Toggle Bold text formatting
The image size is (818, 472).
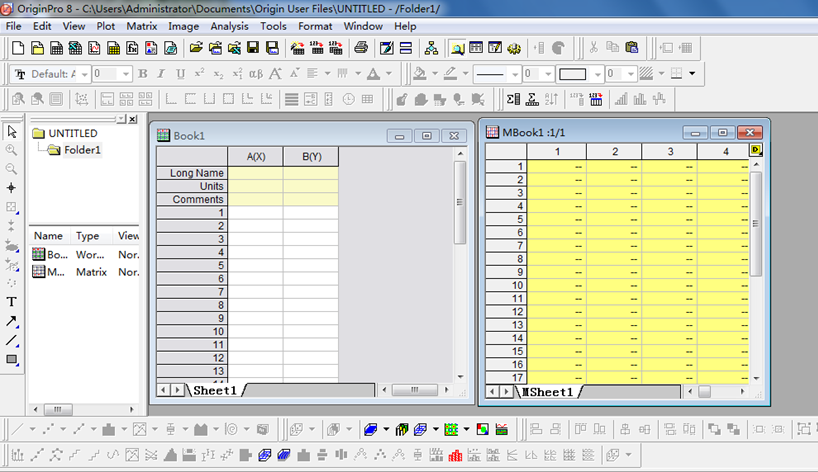pyautogui.click(x=143, y=74)
